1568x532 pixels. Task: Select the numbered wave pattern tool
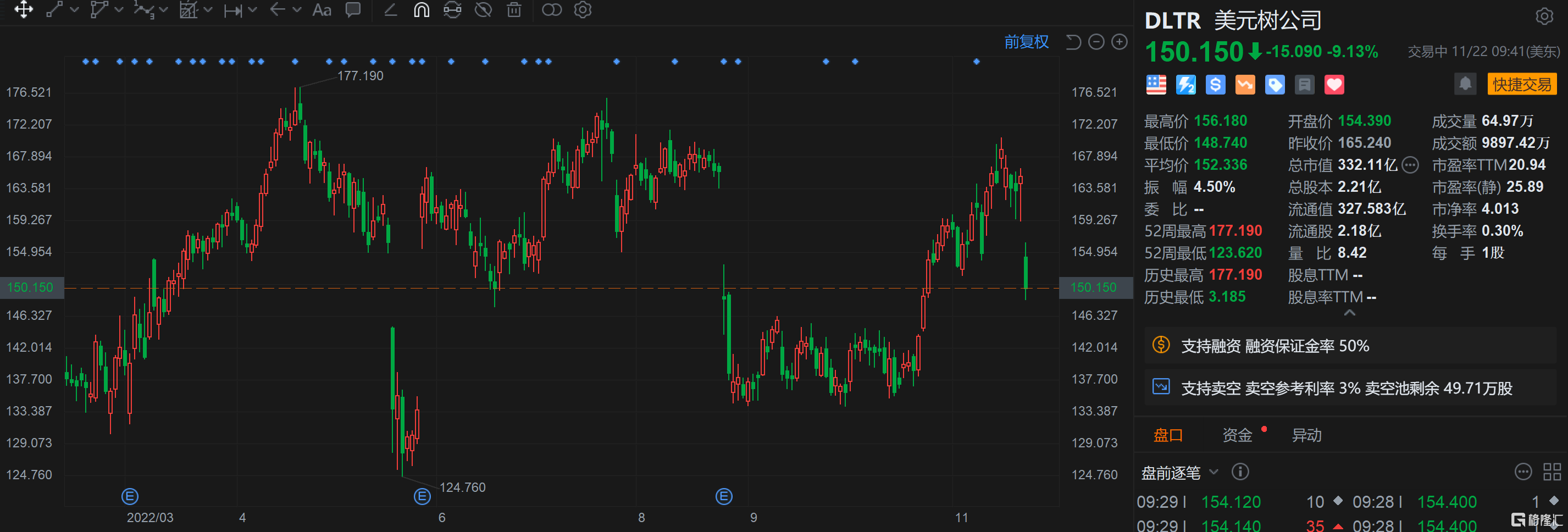pos(143,10)
